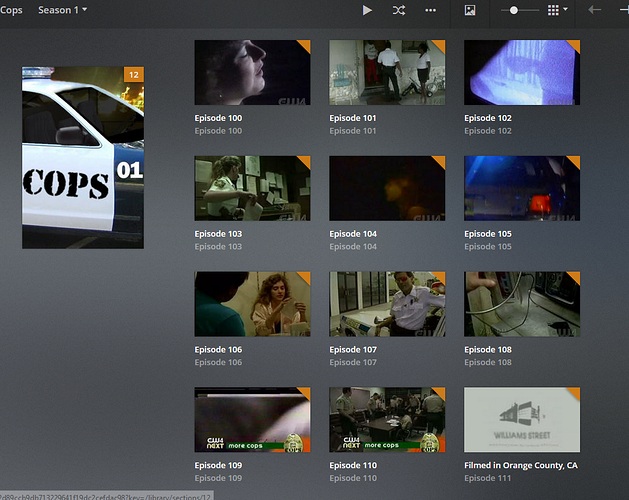Click the gray 'Episode 108' subtitle
Screen dimensions: 629x500
tap(488, 362)
